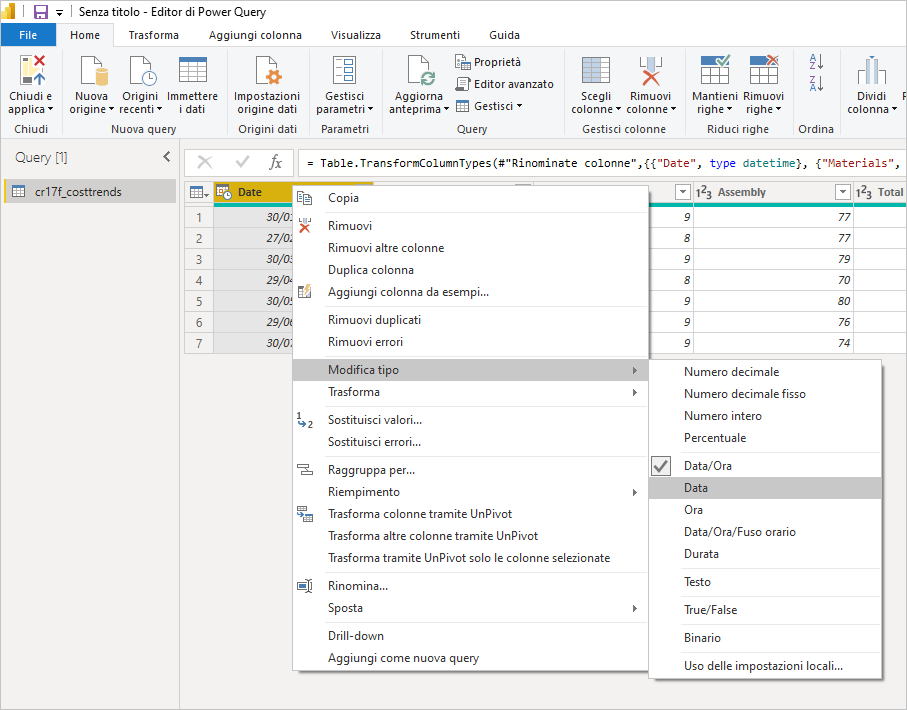The height and width of the screenshot is (710, 907).
Task: Click the Gestisci parametri icon
Action: tap(344, 70)
